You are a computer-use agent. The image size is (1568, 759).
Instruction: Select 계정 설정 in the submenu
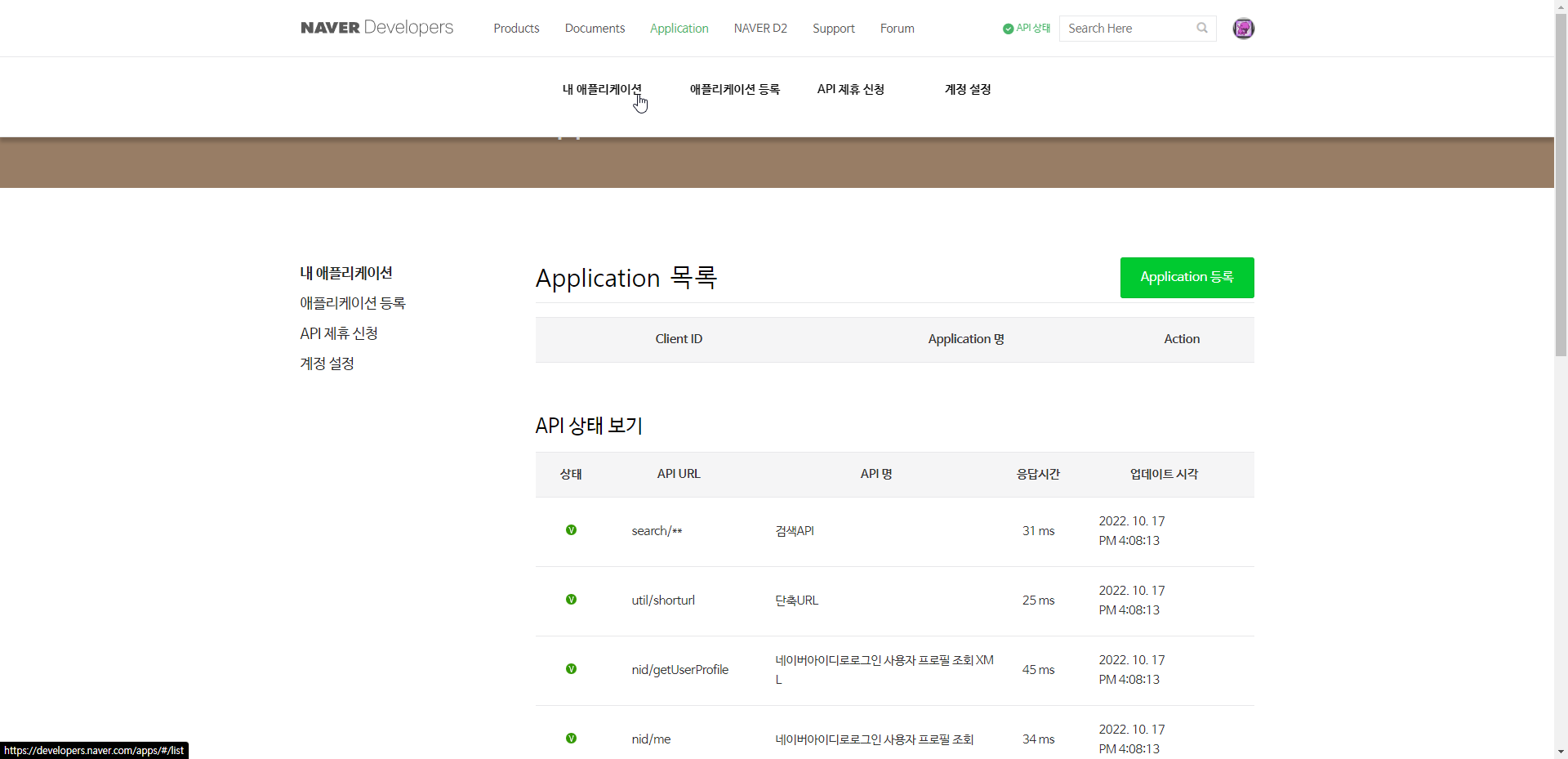click(968, 89)
